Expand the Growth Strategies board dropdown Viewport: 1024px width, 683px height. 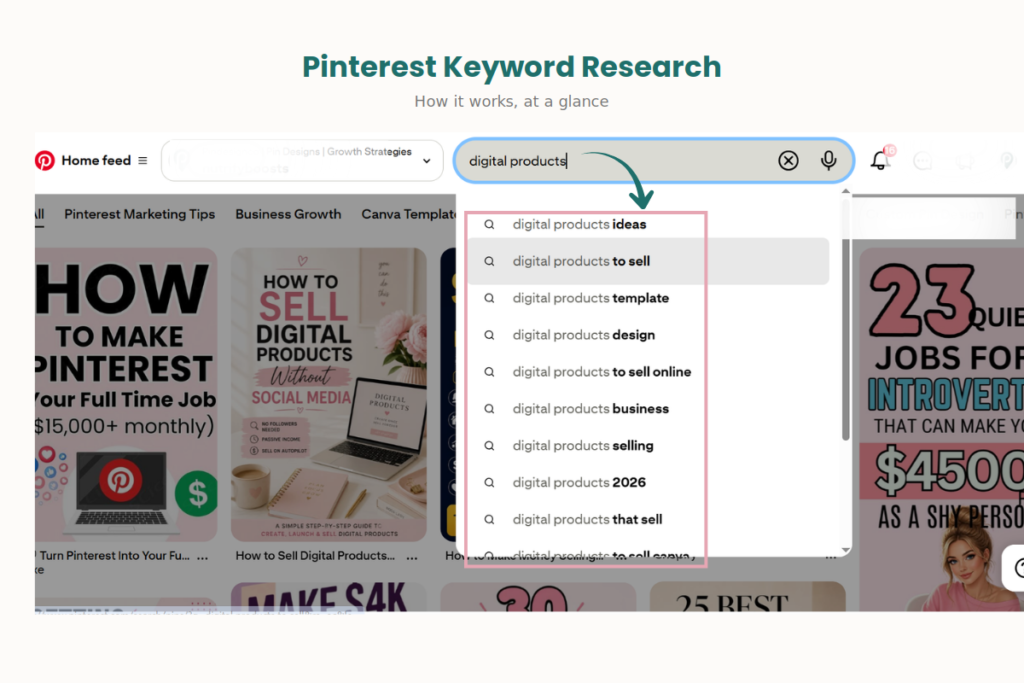426,161
